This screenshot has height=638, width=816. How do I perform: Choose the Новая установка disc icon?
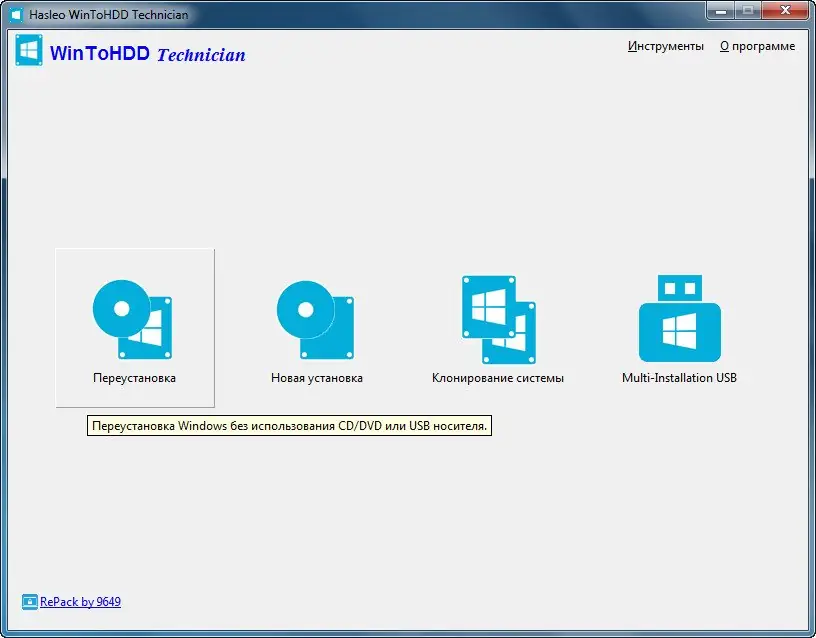tap(315, 320)
